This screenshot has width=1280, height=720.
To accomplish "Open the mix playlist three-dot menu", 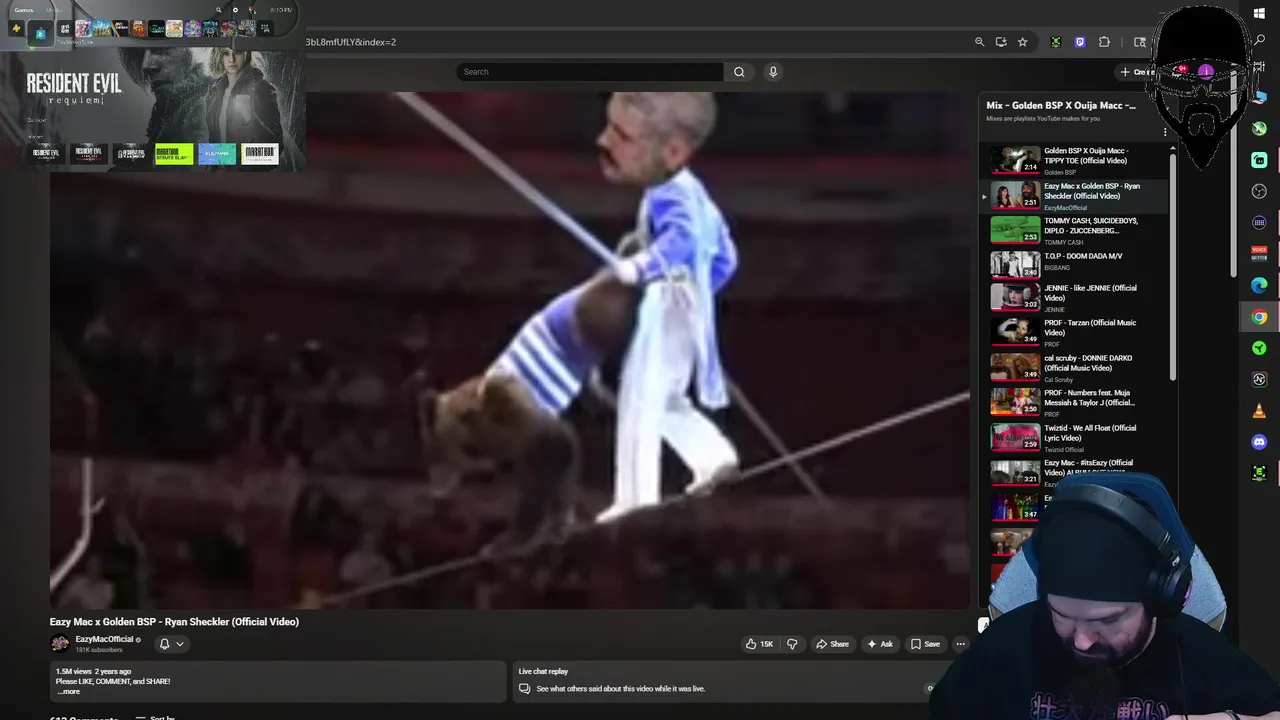I will [x=1165, y=131].
